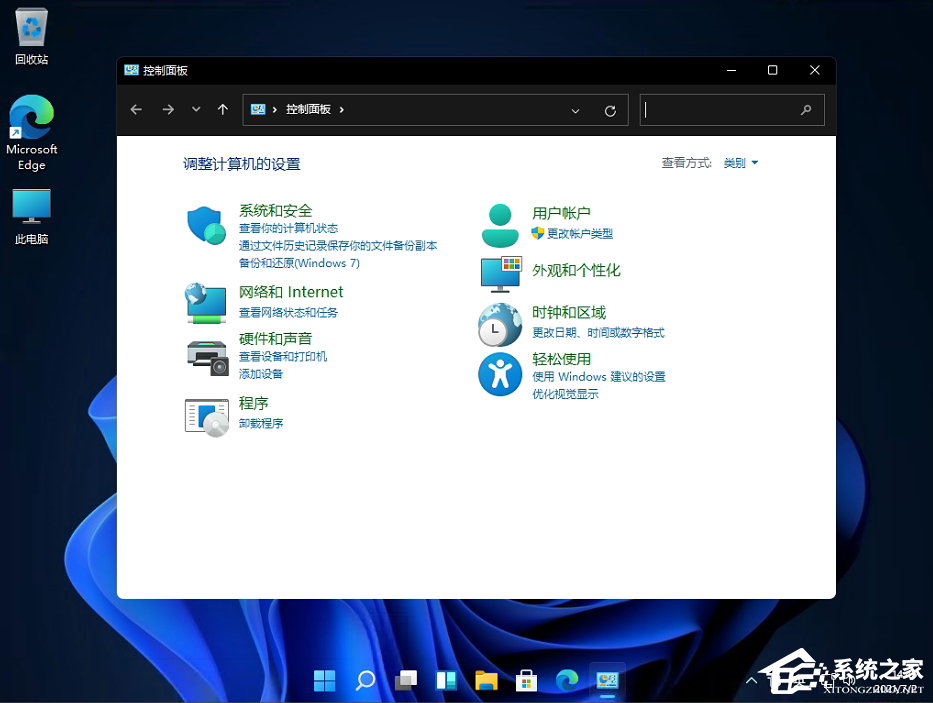Click inside the search box
Image resolution: width=933 pixels, height=703 pixels.
(x=732, y=110)
